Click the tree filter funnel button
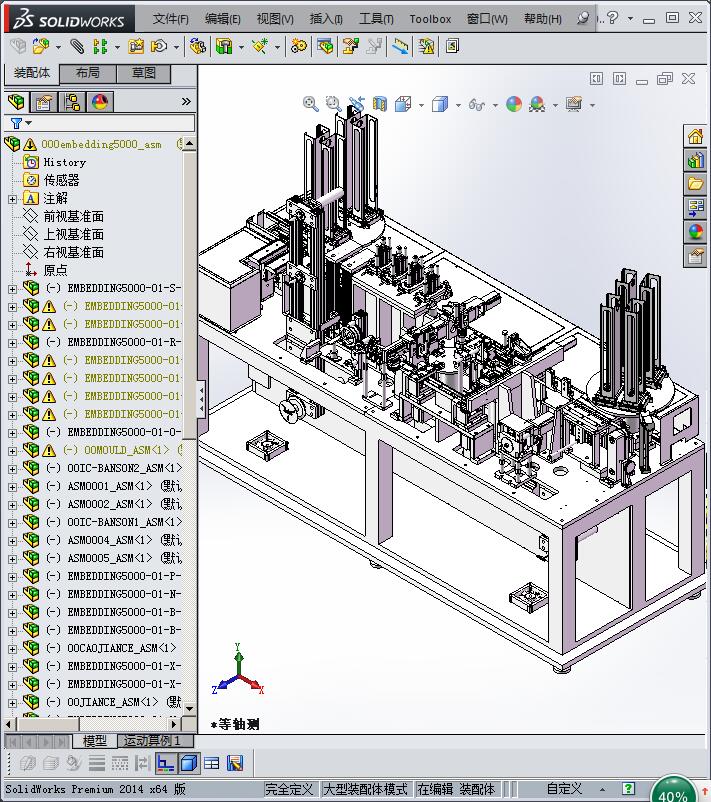The width and height of the screenshot is (711, 802). click(x=16, y=123)
